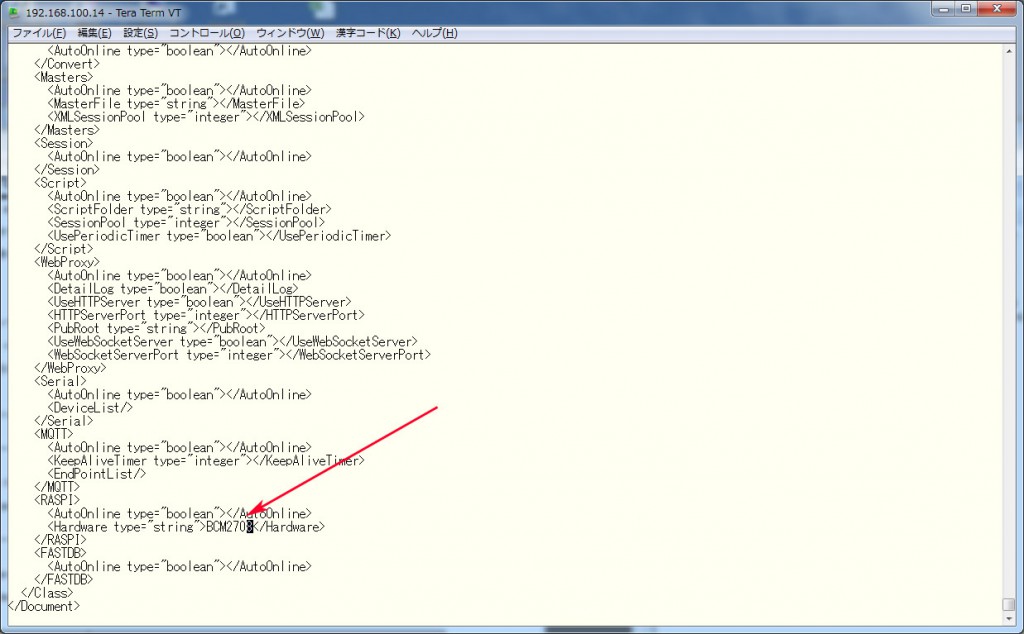
Task: Click the AutoOnline line under Masters
Action: pos(180,90)
